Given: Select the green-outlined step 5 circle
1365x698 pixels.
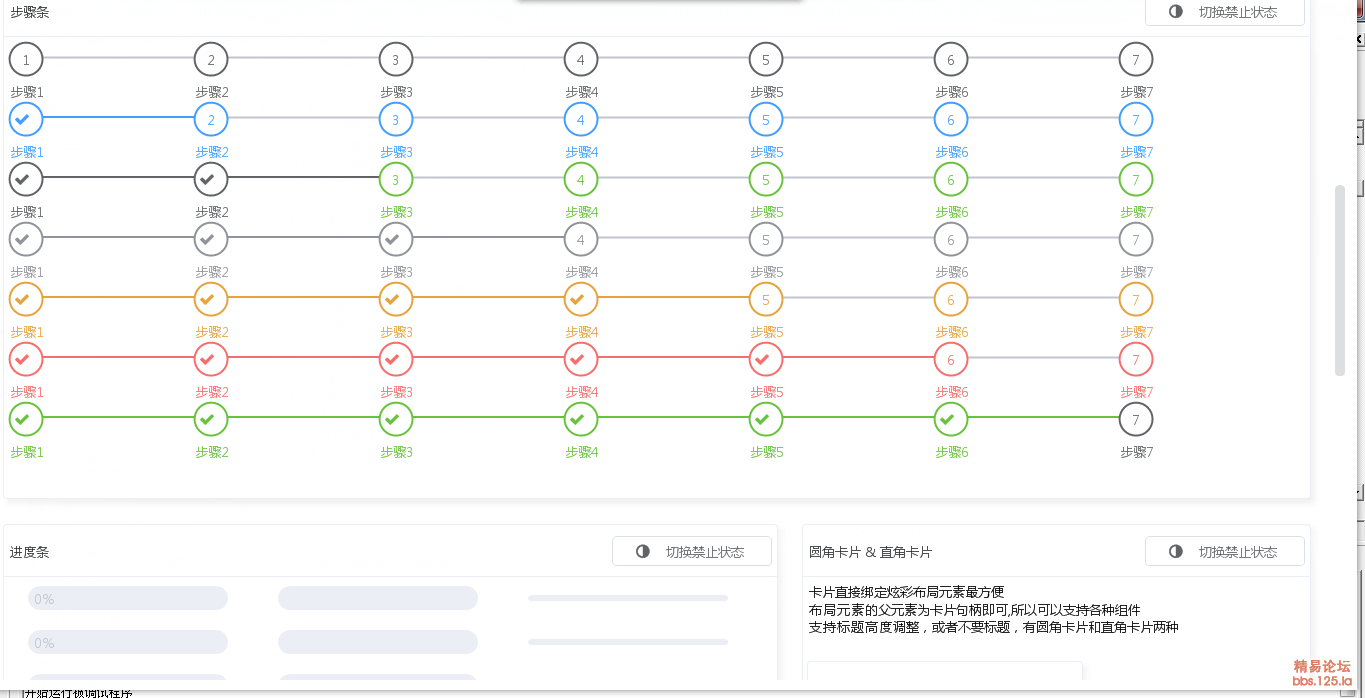Looking at the screenshot, I should [766, 180].
